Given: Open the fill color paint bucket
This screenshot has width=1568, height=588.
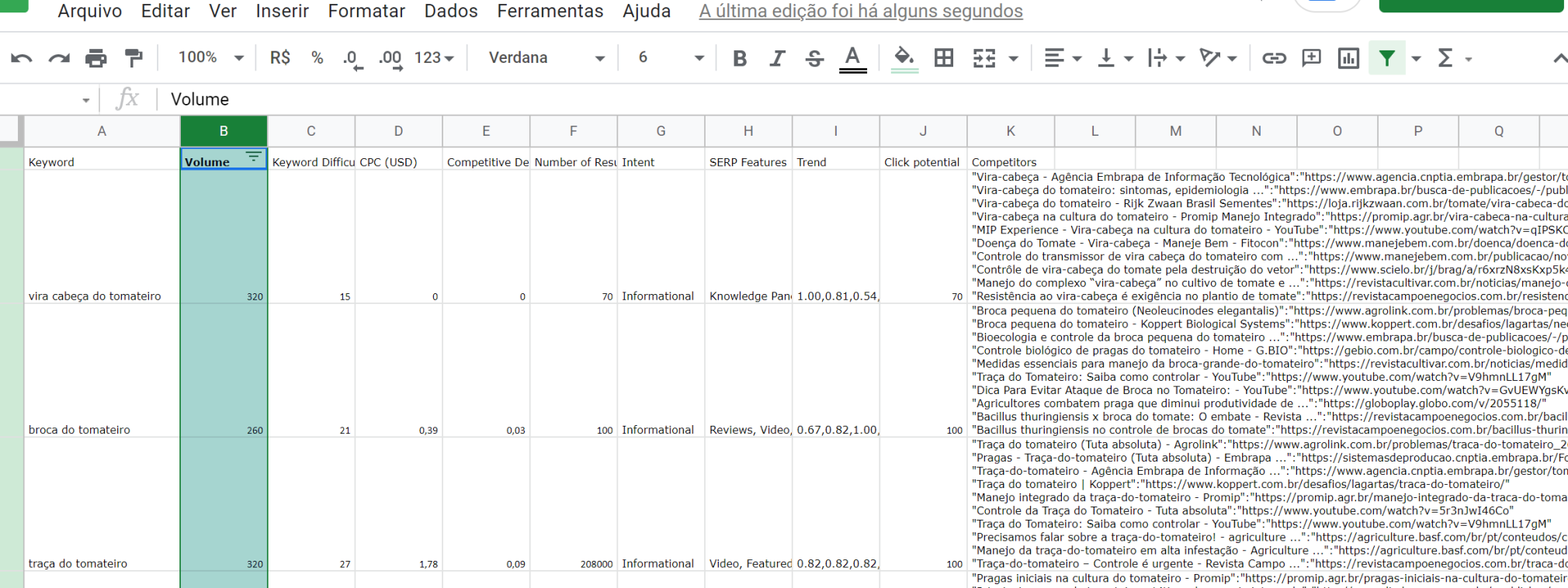Looking at the screenshot, I should pyautogui.click(x=904, y=58).
